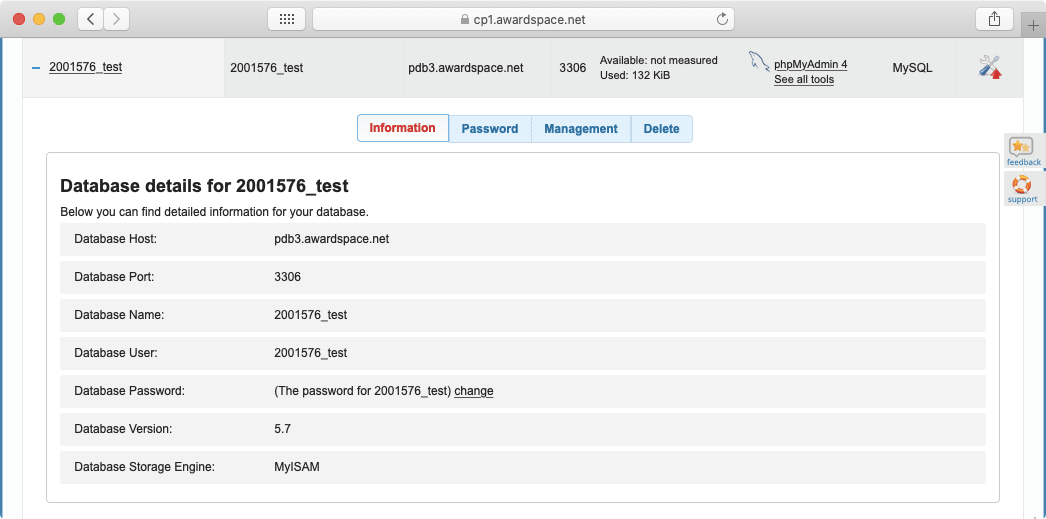Open the Delete tab
This screenshot has width=1046, height=519.
pos(661,129)
